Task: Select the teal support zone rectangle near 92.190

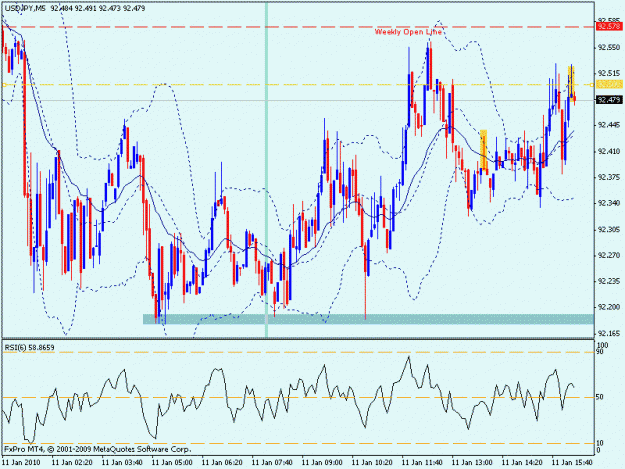Action: [368, 319]
